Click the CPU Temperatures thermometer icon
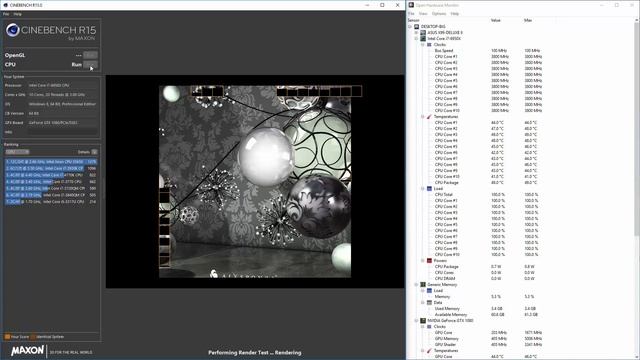Image resolution: width=640 pixels, height=360 pixels. (429, 116)
